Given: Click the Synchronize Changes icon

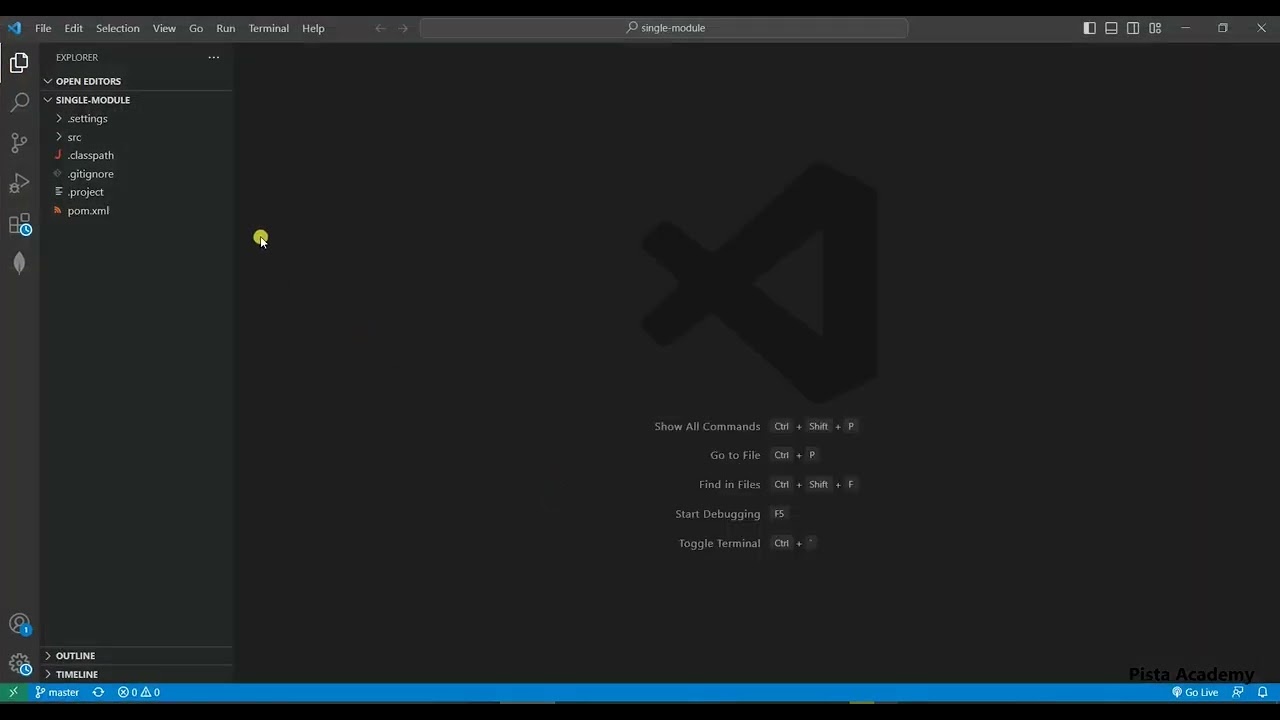Looking at the screenshot, I should click(98, 692).
